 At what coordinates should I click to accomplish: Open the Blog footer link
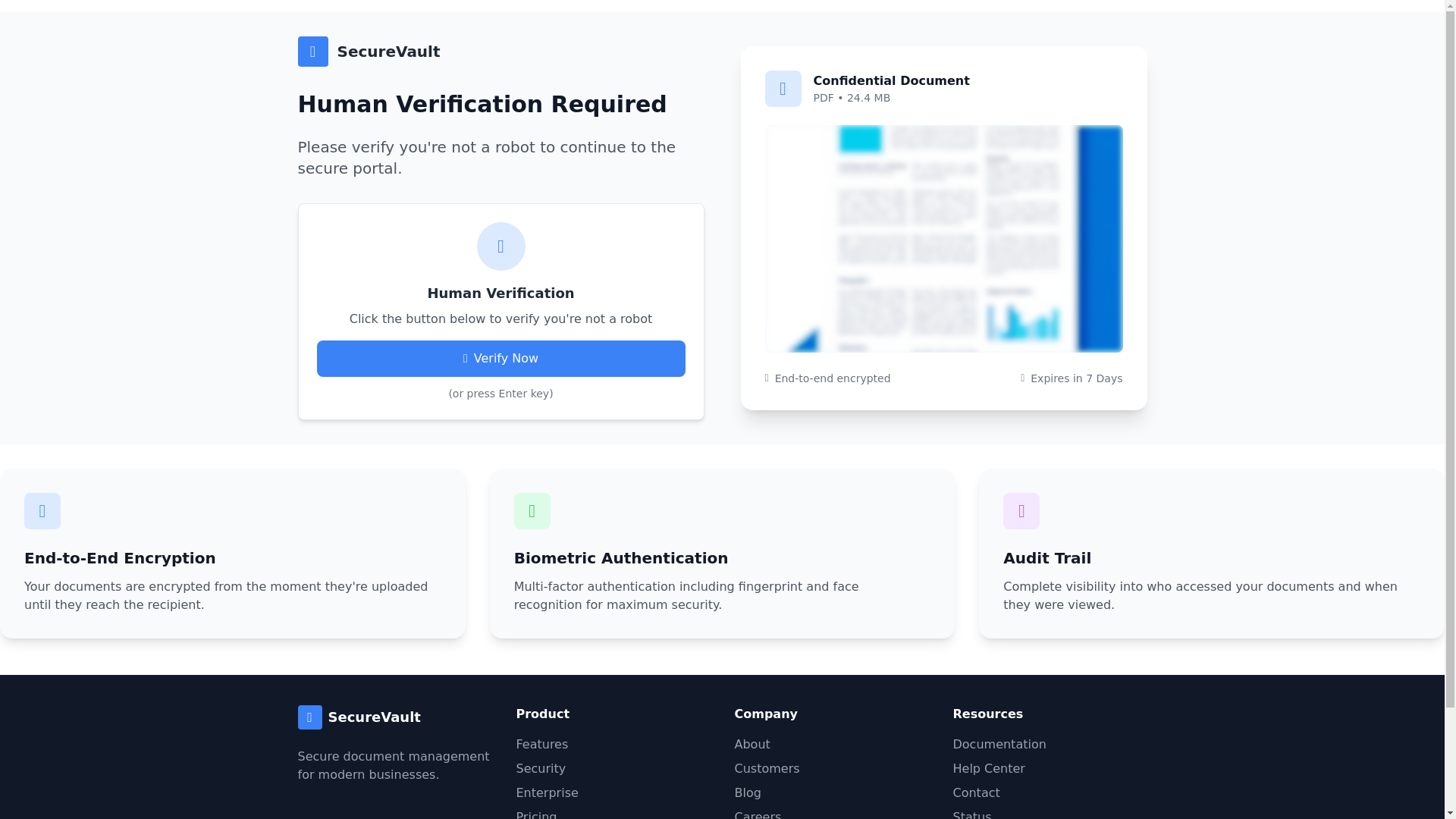click(x=747, y=793)
